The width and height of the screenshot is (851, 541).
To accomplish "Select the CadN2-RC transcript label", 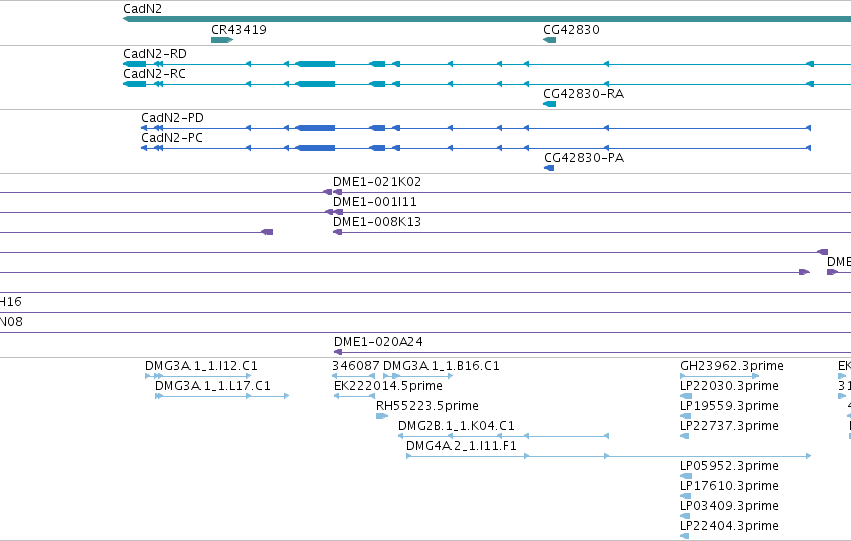I will coord(154,74).
